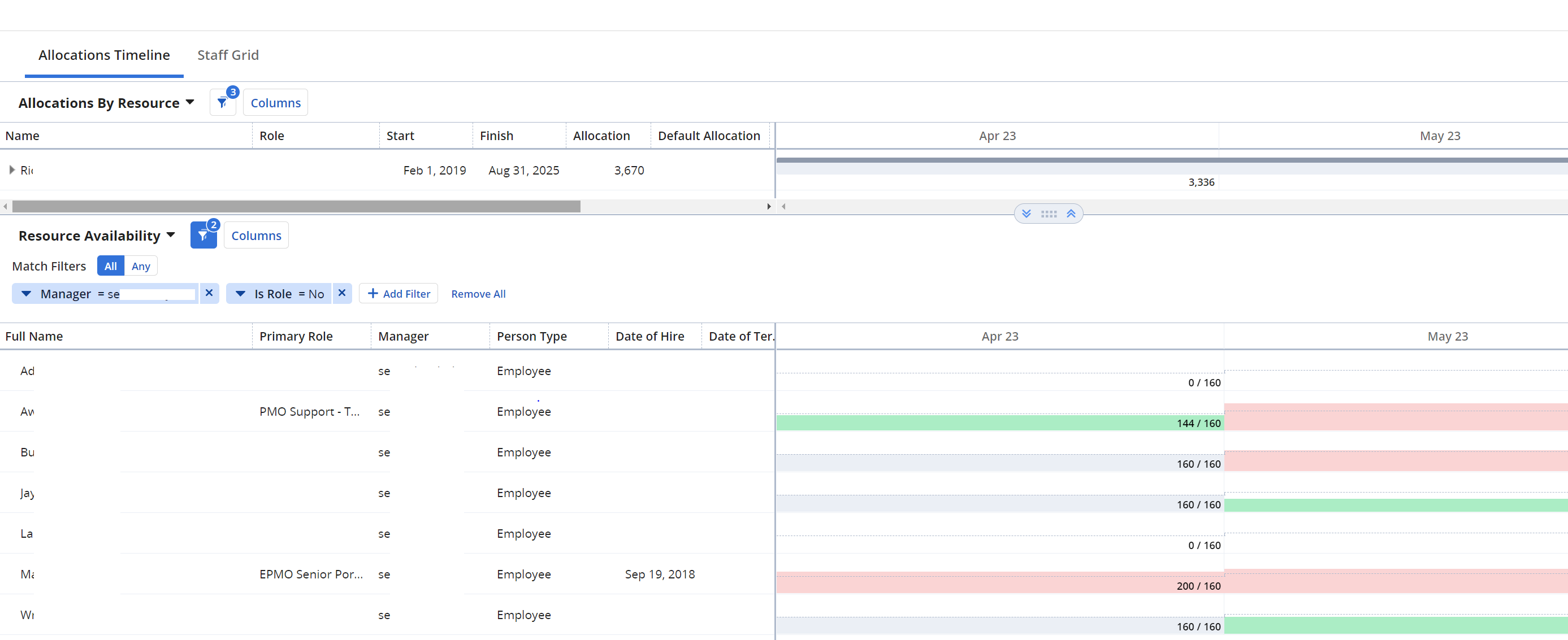This screenshot has width=1568, height=640.
Task: Click the horizontal scrollbar of allocations grid
Action: click(x=296, y=207)
